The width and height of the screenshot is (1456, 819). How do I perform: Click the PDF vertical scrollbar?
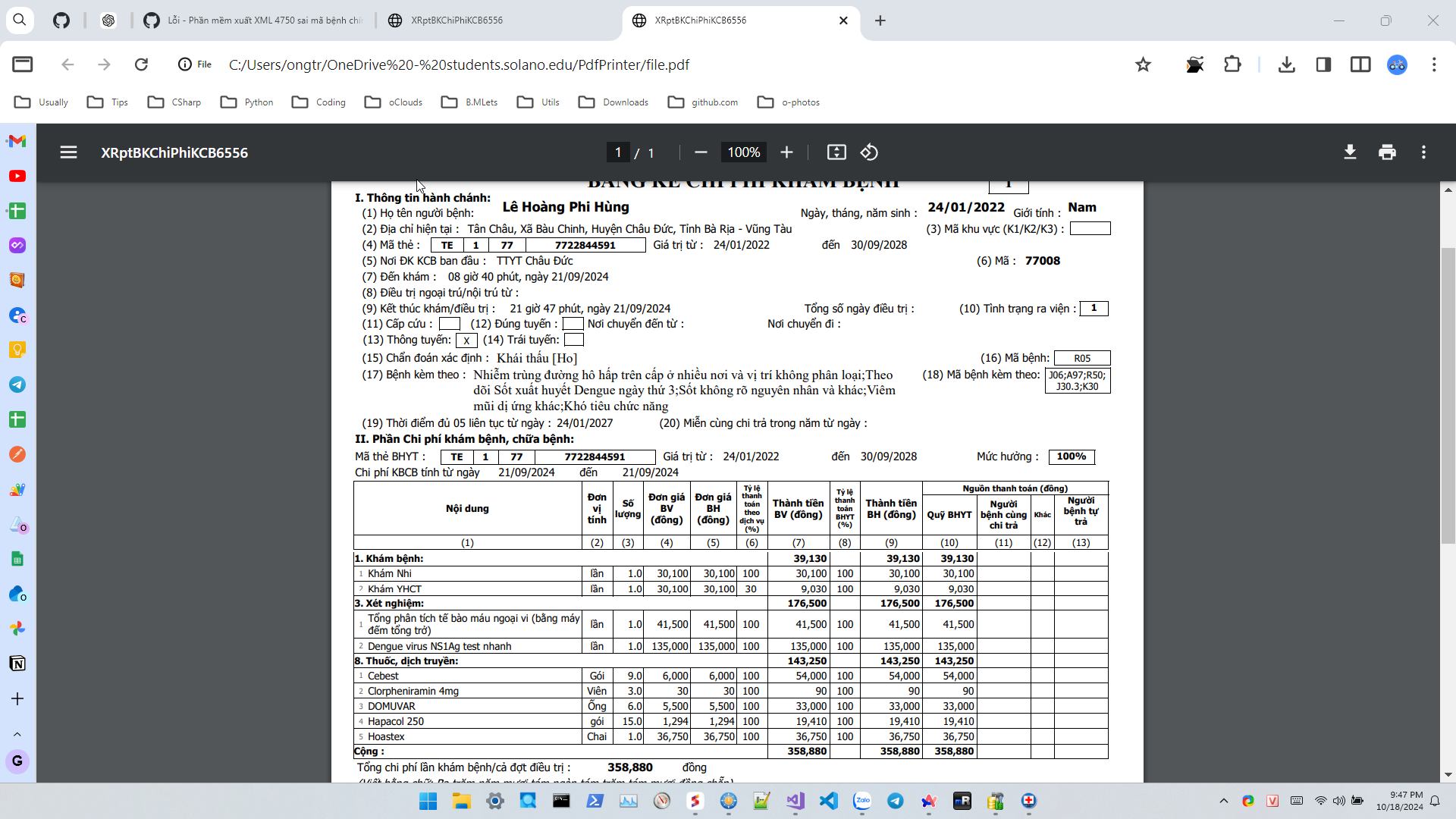(1448, 394)
